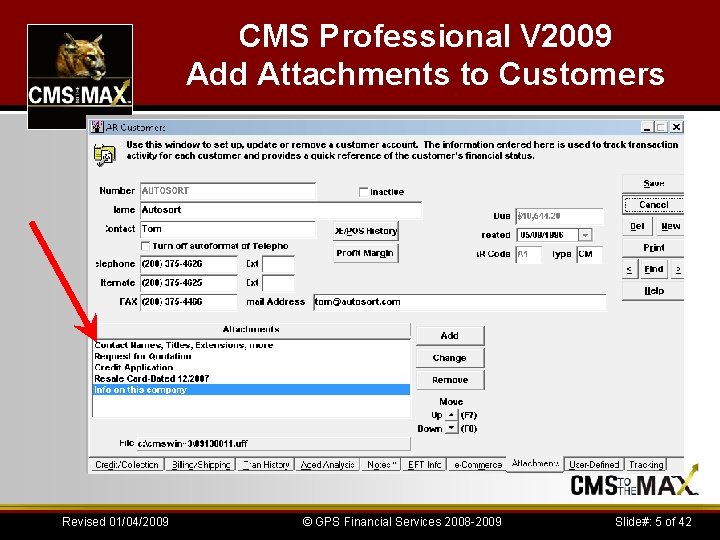This screenshot has width=720, height=540.
Task: Open the Aged Analysis tab
Action: pyautogui.click(x=327, y=465)
